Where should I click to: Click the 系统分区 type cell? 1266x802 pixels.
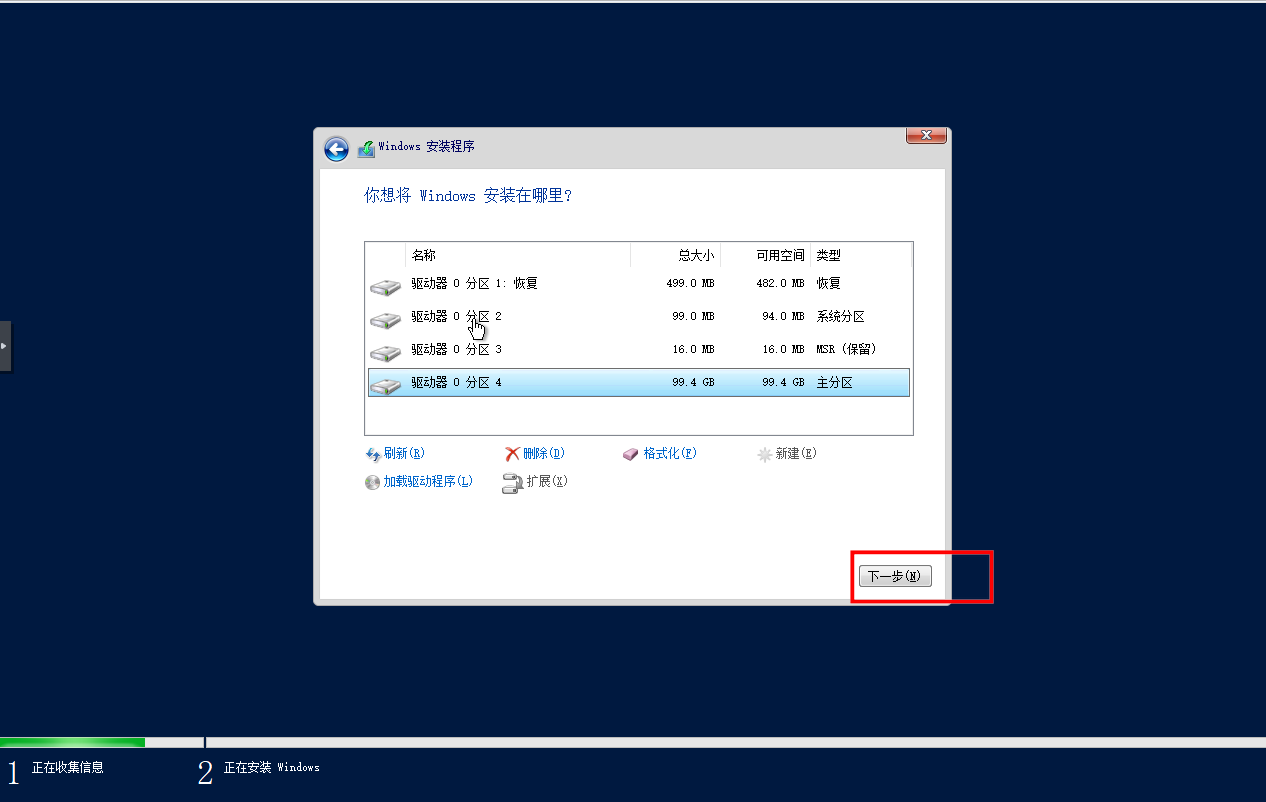pyautogui.click(x=840, y=317)
